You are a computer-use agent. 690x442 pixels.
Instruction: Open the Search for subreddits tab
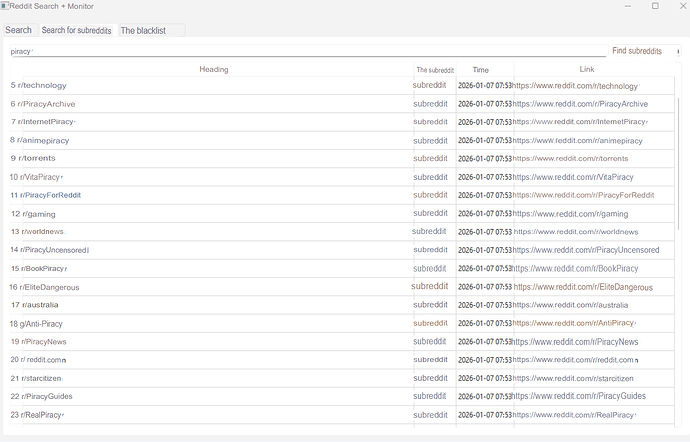point(76,30)
